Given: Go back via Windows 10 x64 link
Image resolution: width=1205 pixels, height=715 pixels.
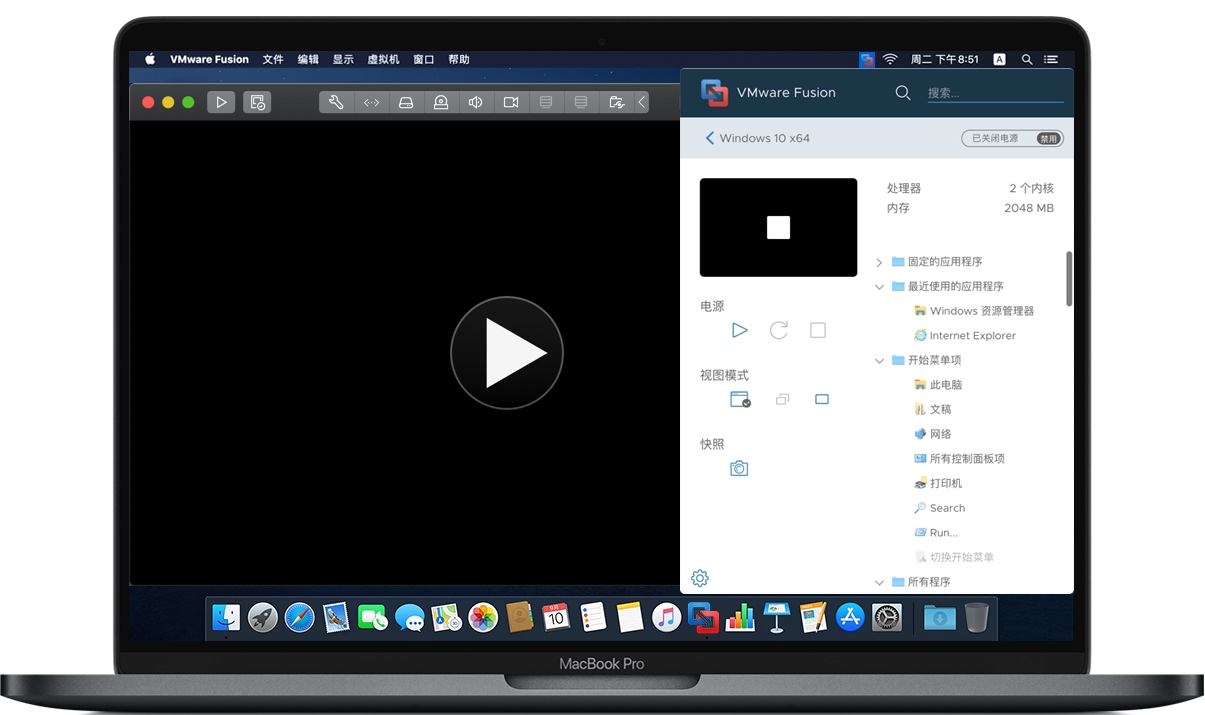Looking at the screenshot, I should point(757,138).
